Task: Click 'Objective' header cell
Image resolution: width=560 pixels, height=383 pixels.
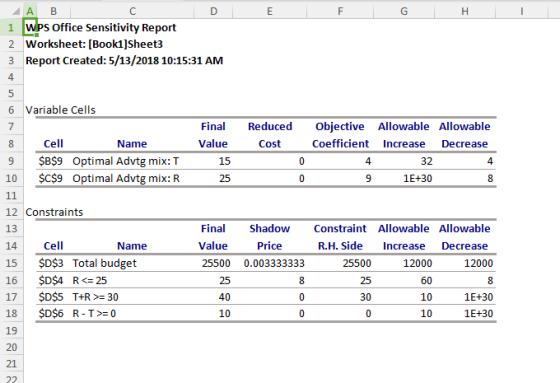Action: tap(340, 126)
